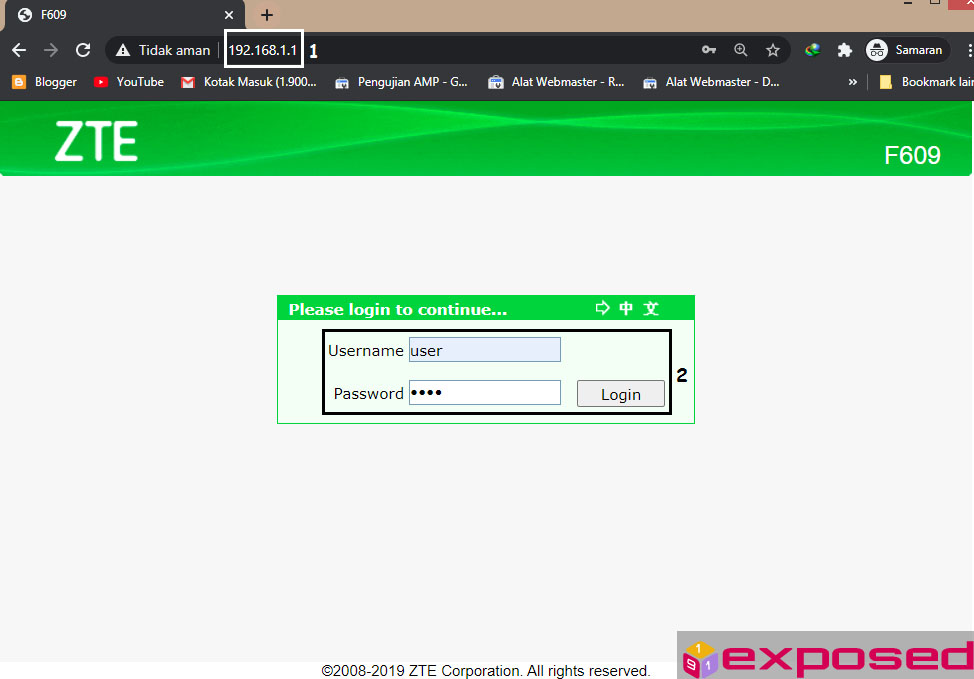Open the Kotak Masuk Gmail bookmark
Screen dimensions: 974x679
click(x=248, y=82)
